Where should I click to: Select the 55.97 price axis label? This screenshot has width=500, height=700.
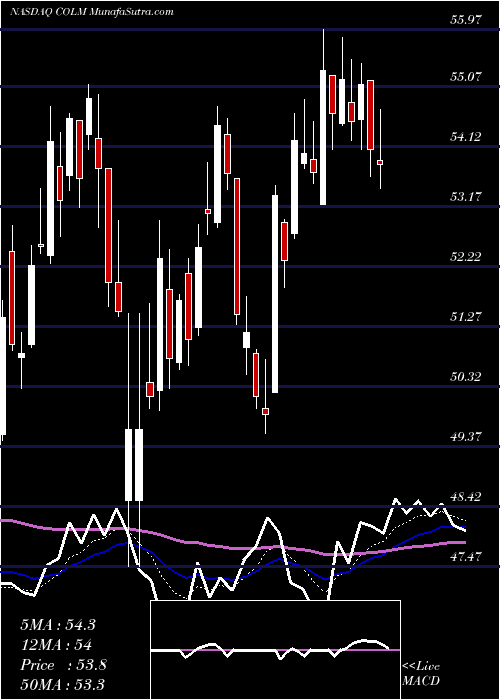(x=466, y=20)
